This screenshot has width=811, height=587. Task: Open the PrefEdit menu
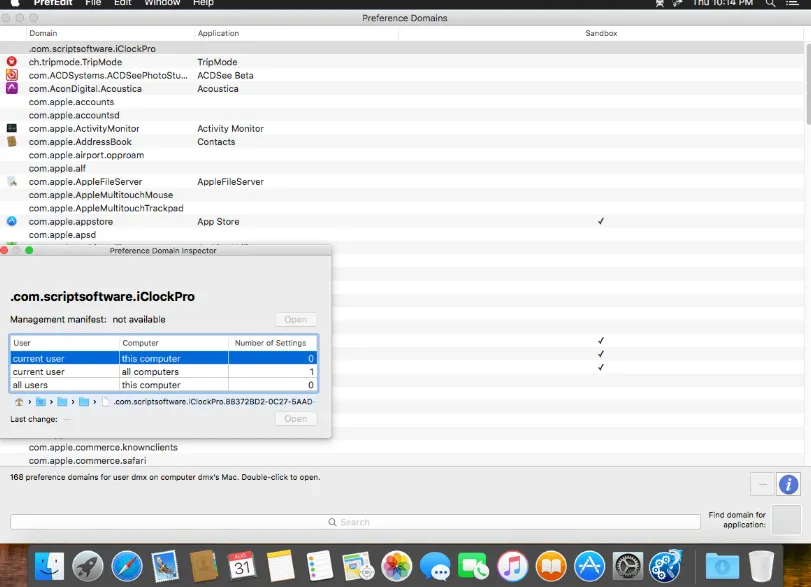click(53, 3)
